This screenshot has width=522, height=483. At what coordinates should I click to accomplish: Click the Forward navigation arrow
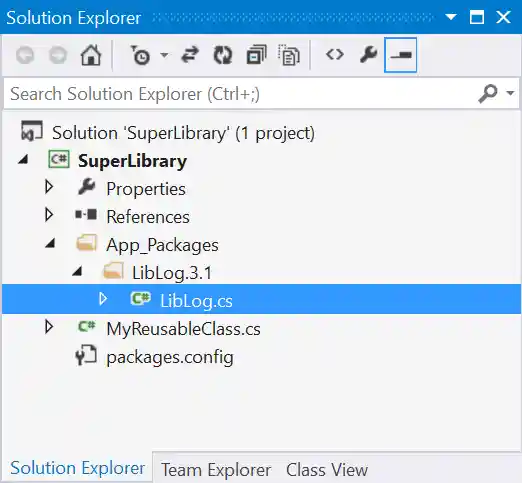tap(58, 55)
